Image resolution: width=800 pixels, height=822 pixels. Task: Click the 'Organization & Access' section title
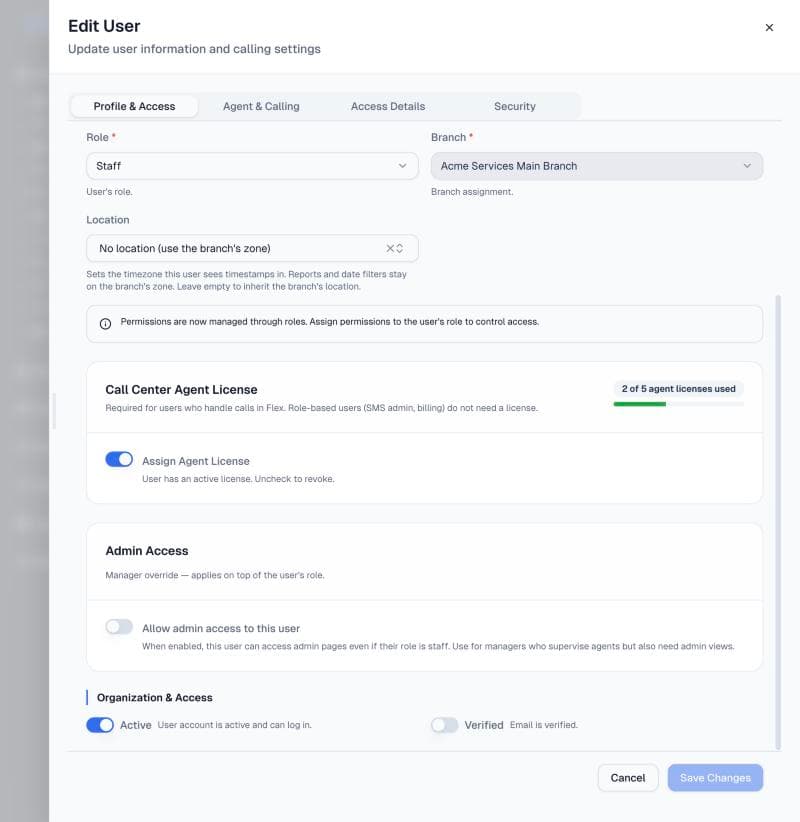pyautogui.click(x=155, y=697)
